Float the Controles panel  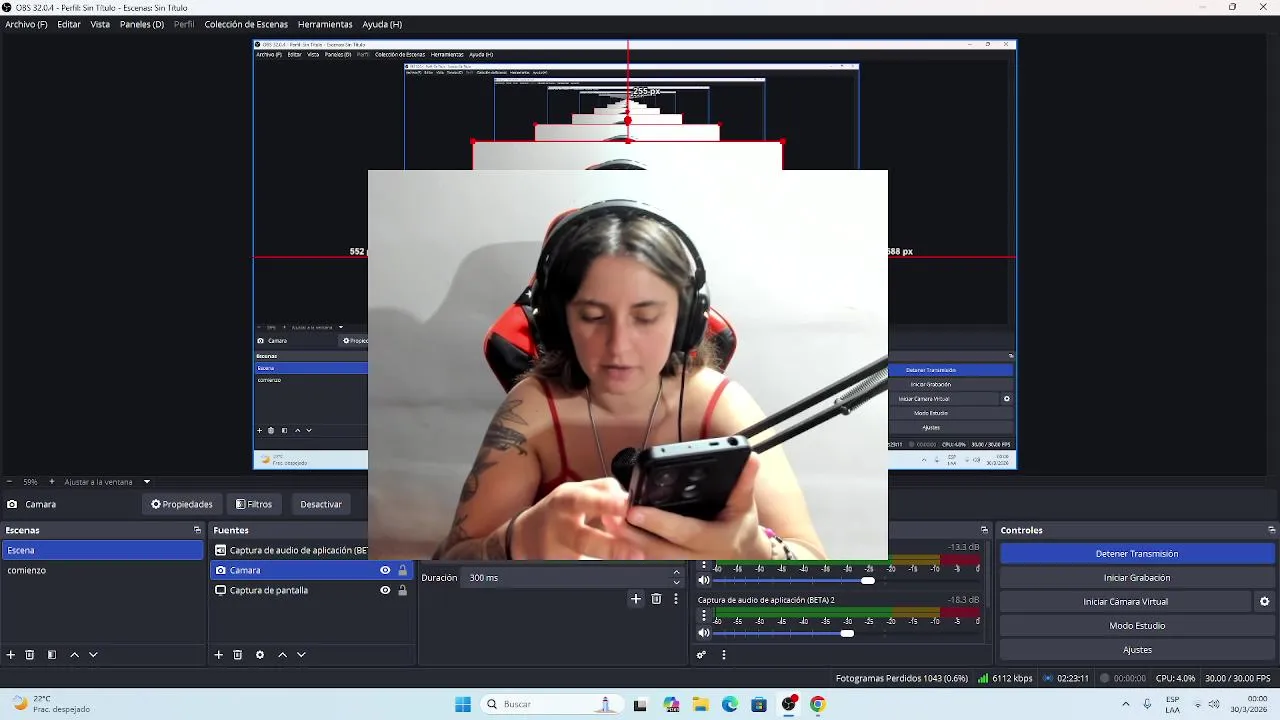point(1271,530)
